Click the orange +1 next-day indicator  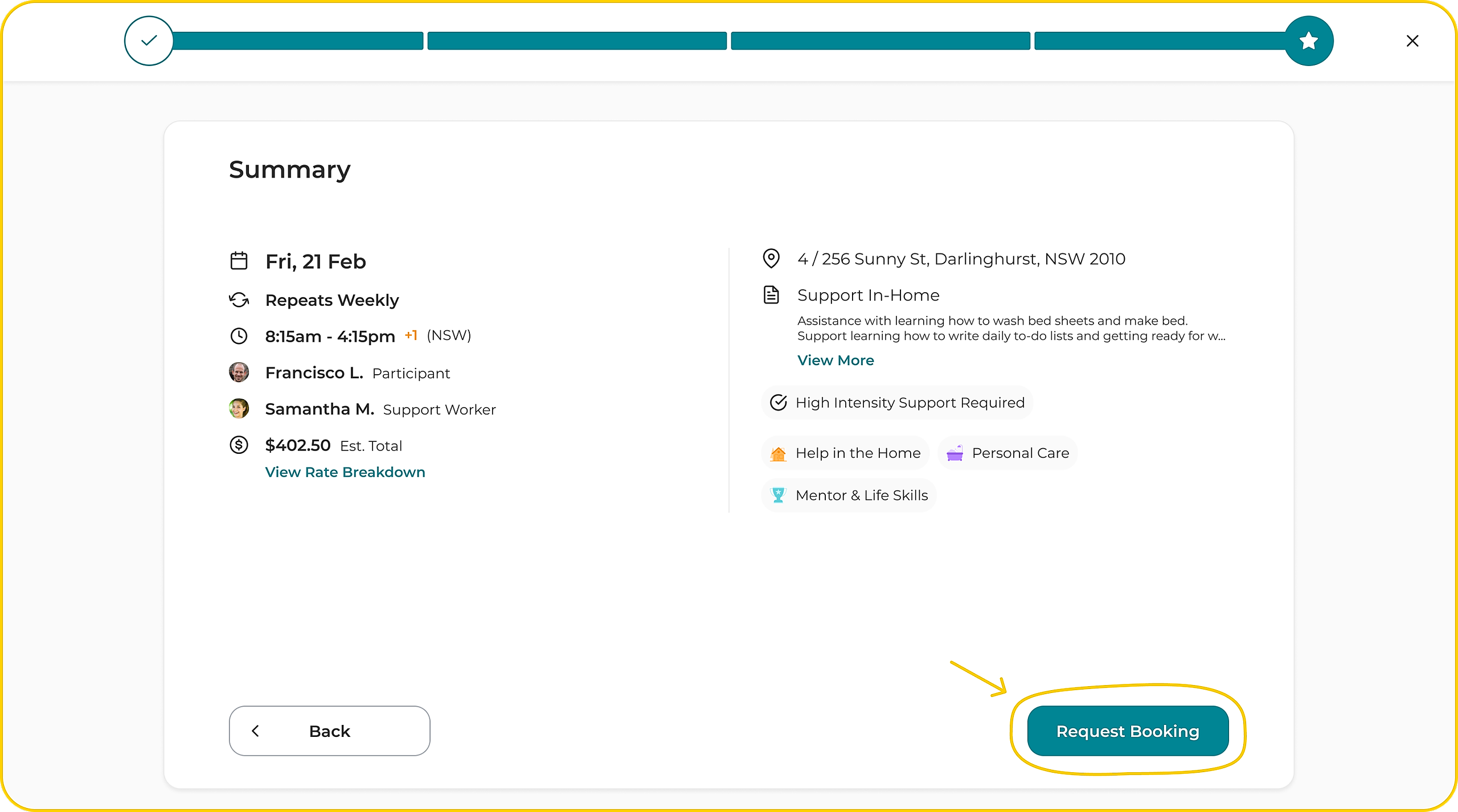[x=411, y=335]
